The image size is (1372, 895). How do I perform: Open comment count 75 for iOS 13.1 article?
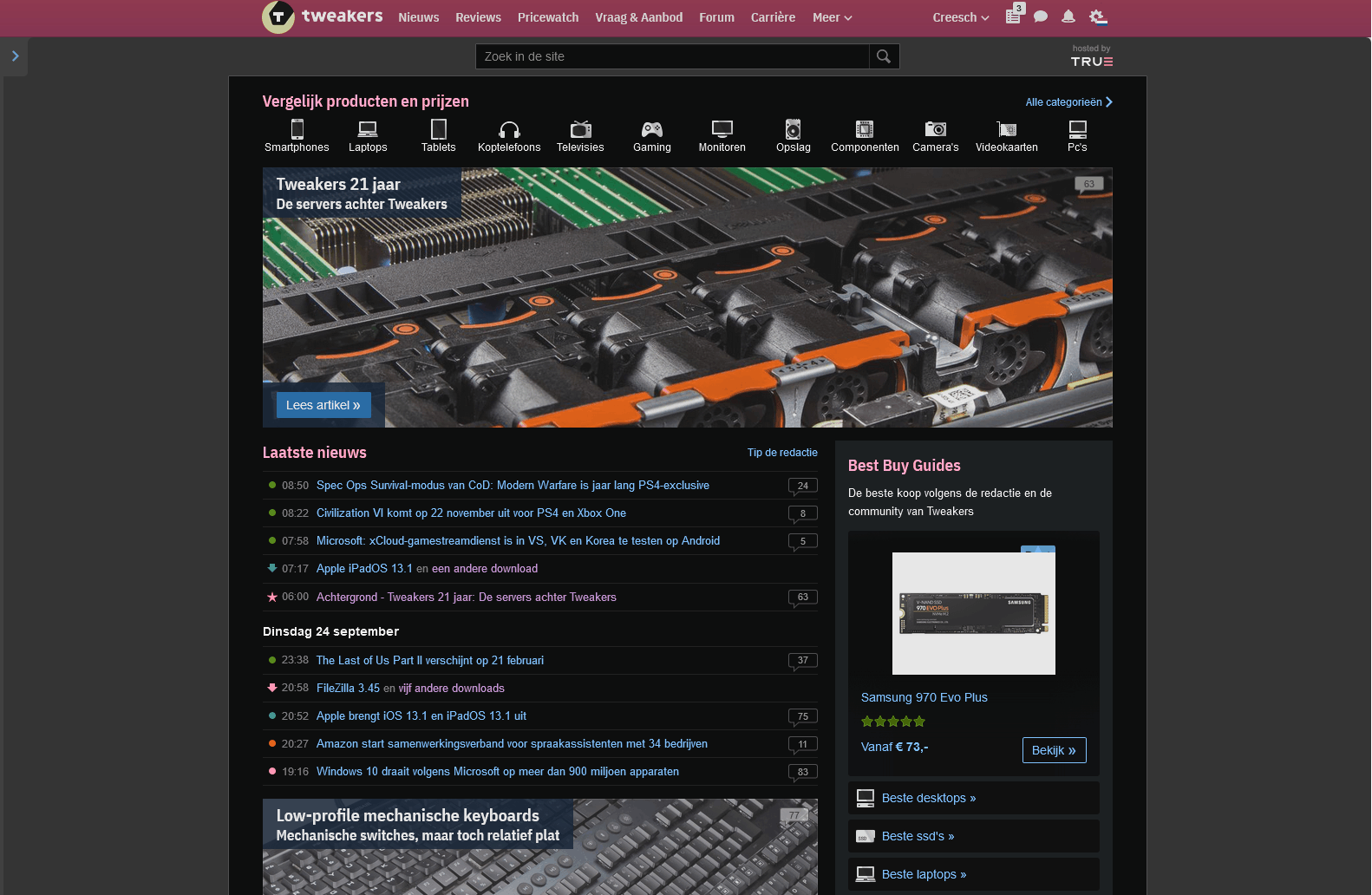pos(803,716)
